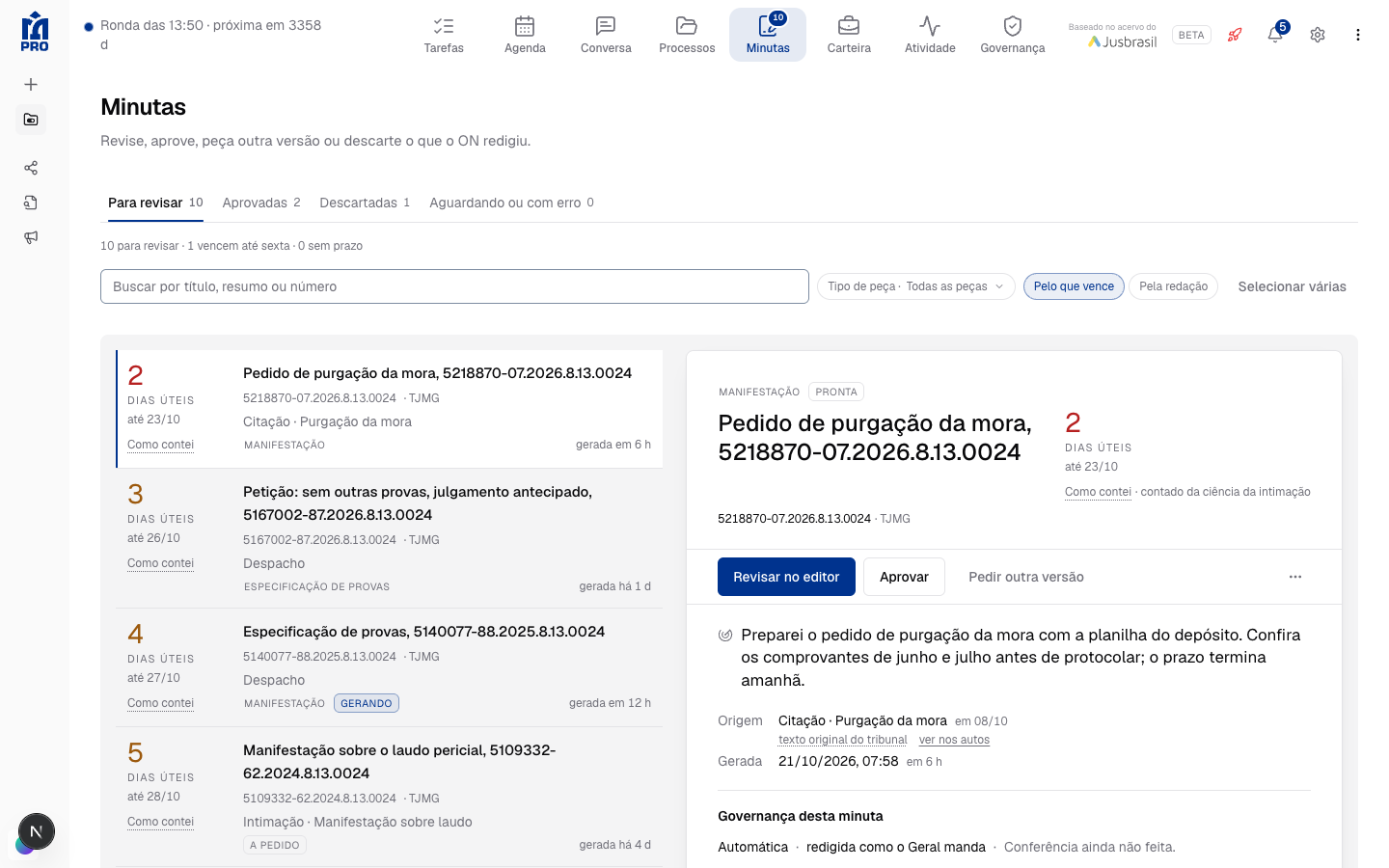Open more actions for the selected minuta
Image resolution: width=1389 pixels, height=868 pixels.
click(x=1295, y=577)
